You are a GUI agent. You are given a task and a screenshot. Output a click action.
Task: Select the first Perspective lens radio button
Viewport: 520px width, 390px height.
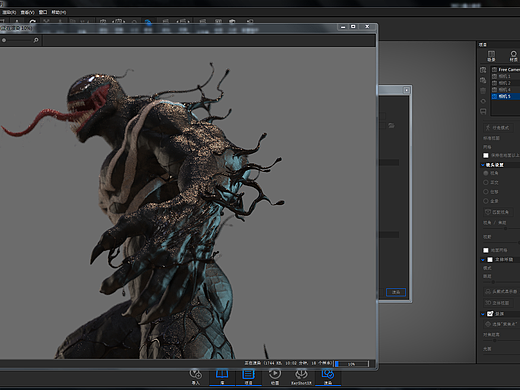pyautogui.click(x=486, y=173)
